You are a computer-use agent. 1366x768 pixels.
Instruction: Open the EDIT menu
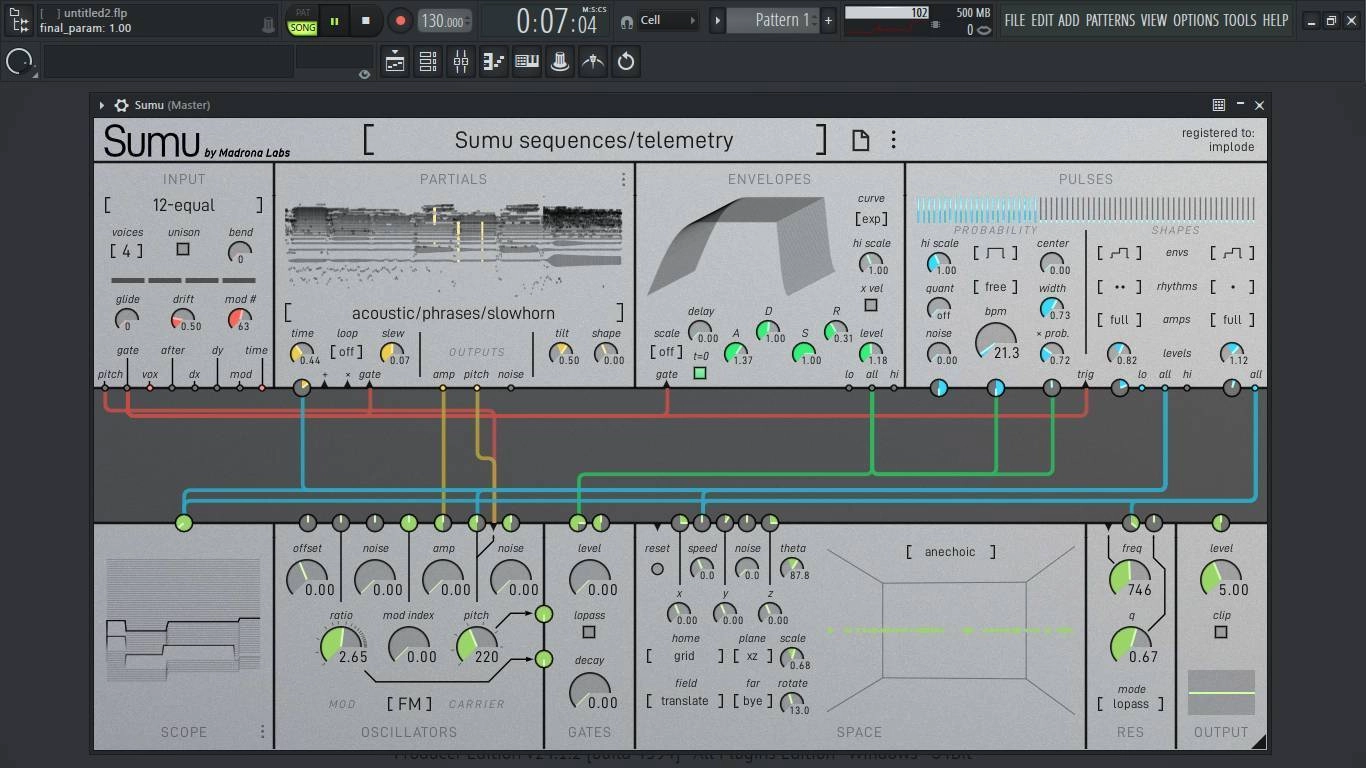click(x=1042, y=20)
